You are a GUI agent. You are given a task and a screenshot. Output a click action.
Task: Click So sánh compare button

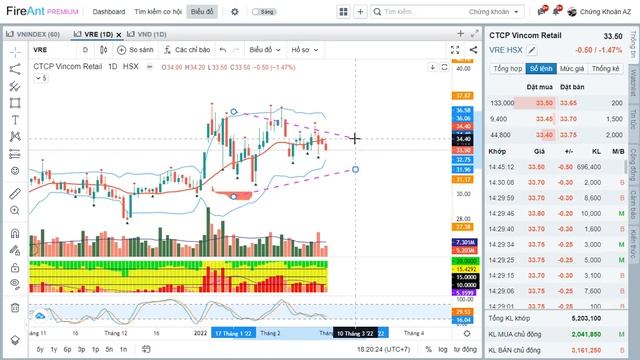click(x=136, y=50)
